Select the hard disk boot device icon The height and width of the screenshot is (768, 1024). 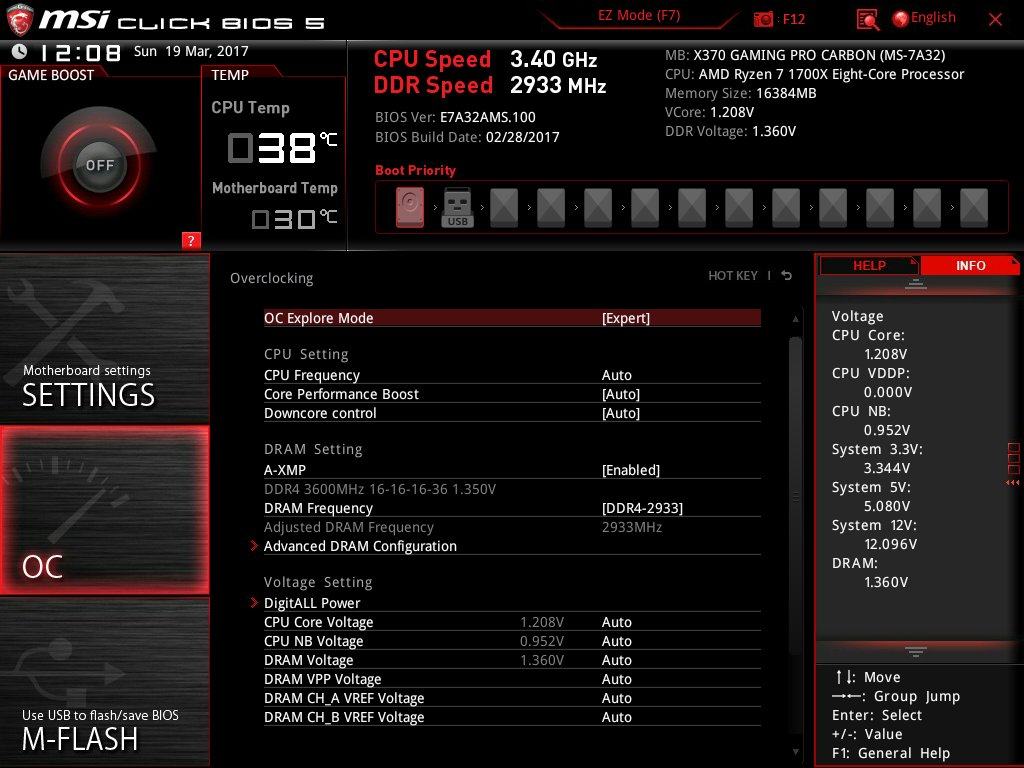pos(410,207)
